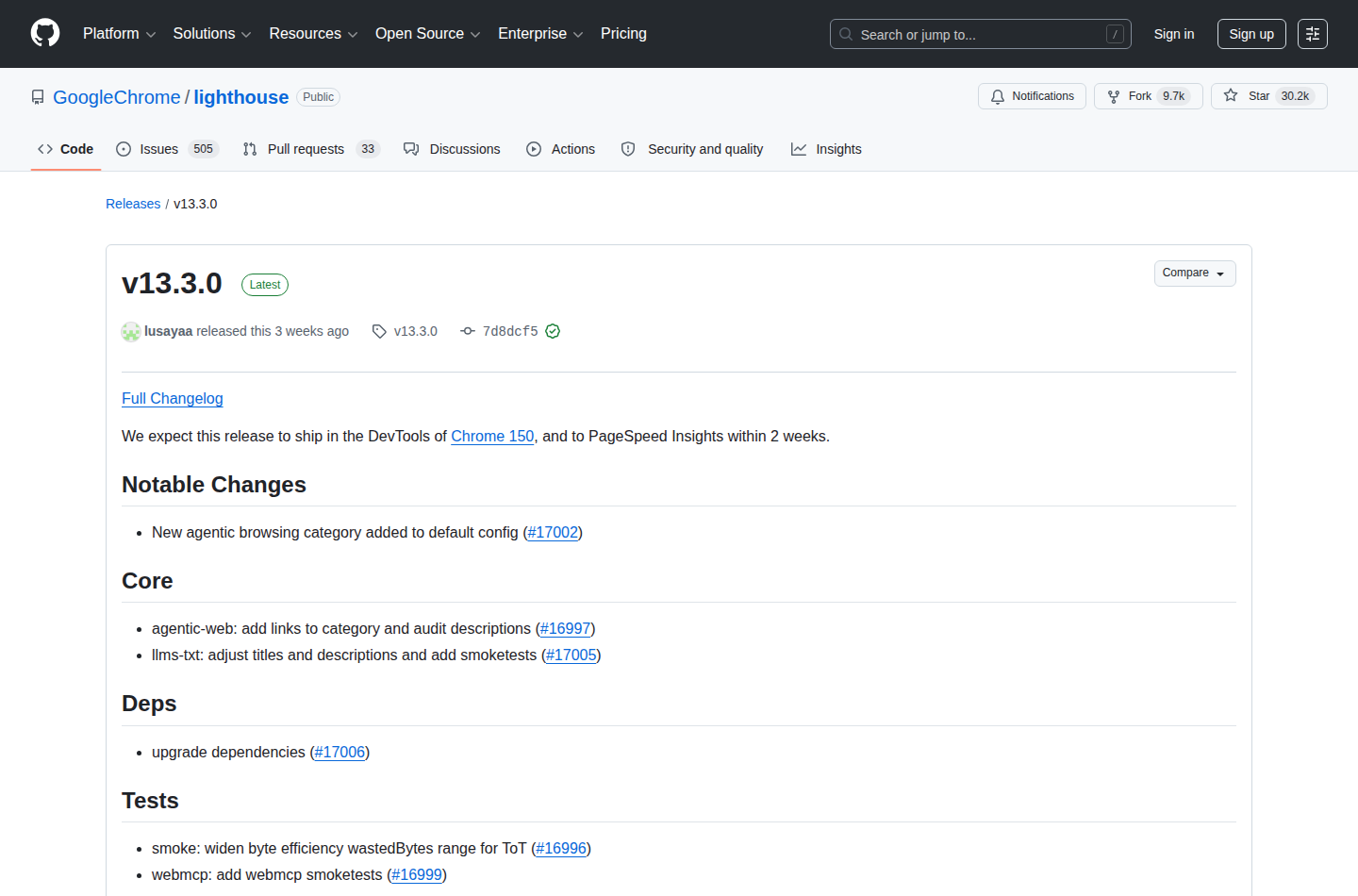Open the GoogleChrome owner page
Screen dimensions: 1358x896
click(116, 97)
